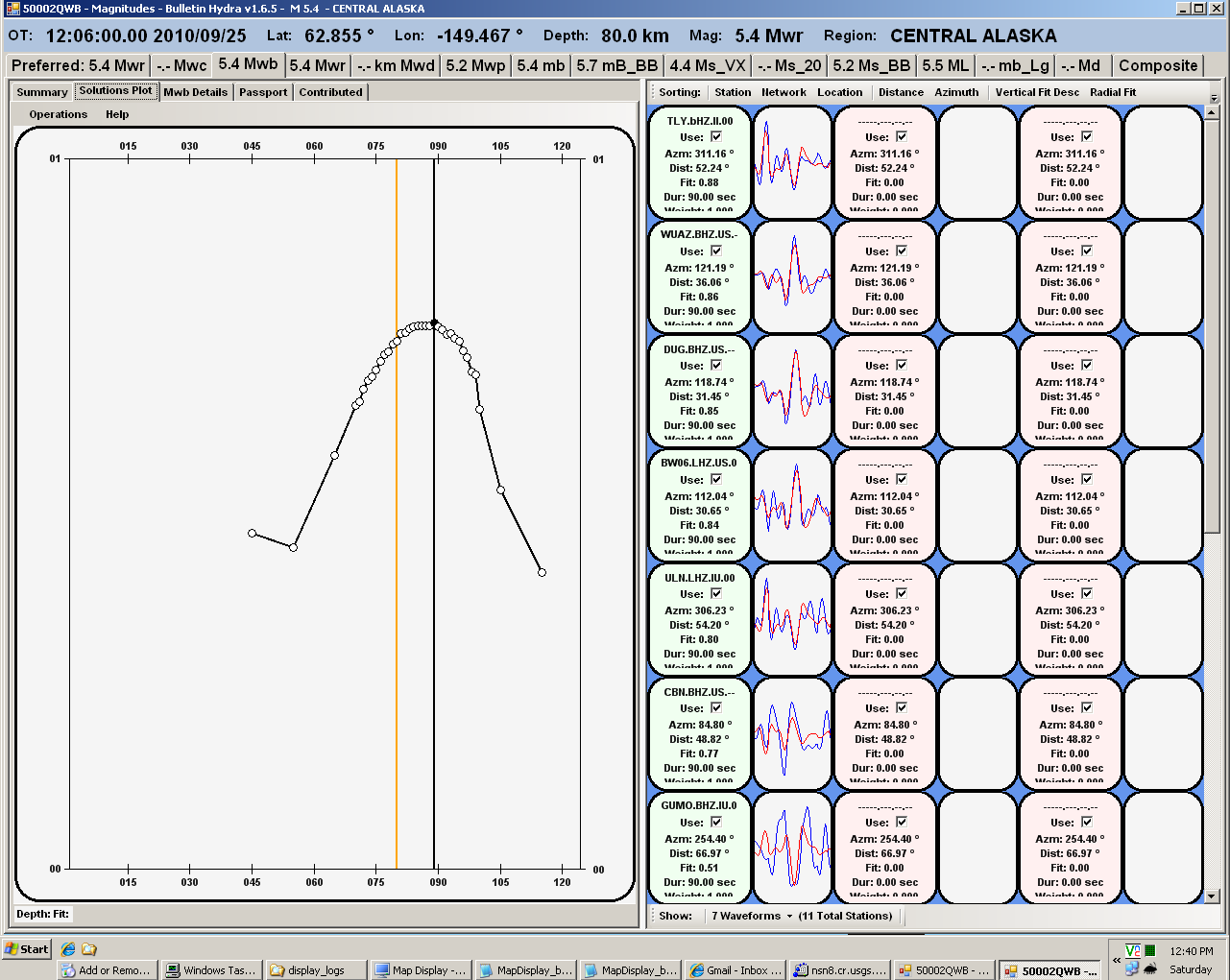Image resolution: width=1230 pixels, height=980 pixels.
Task: Sort waveforms by Vertical Fit Desc
Action: click(1037, 92)
